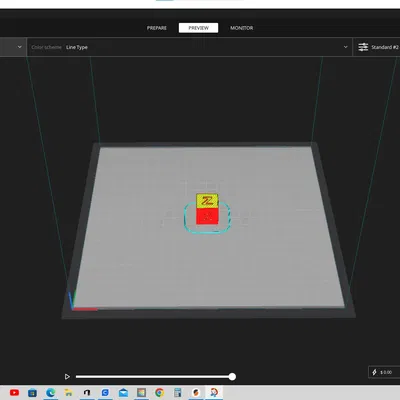The image size is (400, 400).
Task: Open Microsoft Store from the taskbar
Action: tap(32, 393)
